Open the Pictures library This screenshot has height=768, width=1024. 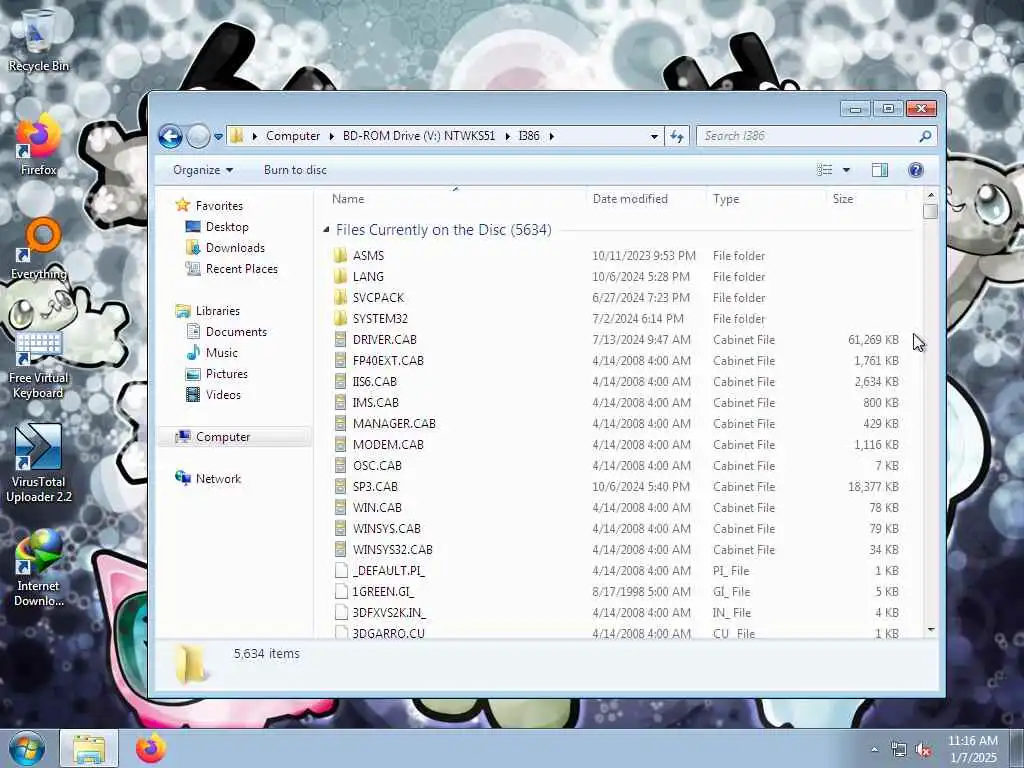pyautogui.click(x=226, y=374)
